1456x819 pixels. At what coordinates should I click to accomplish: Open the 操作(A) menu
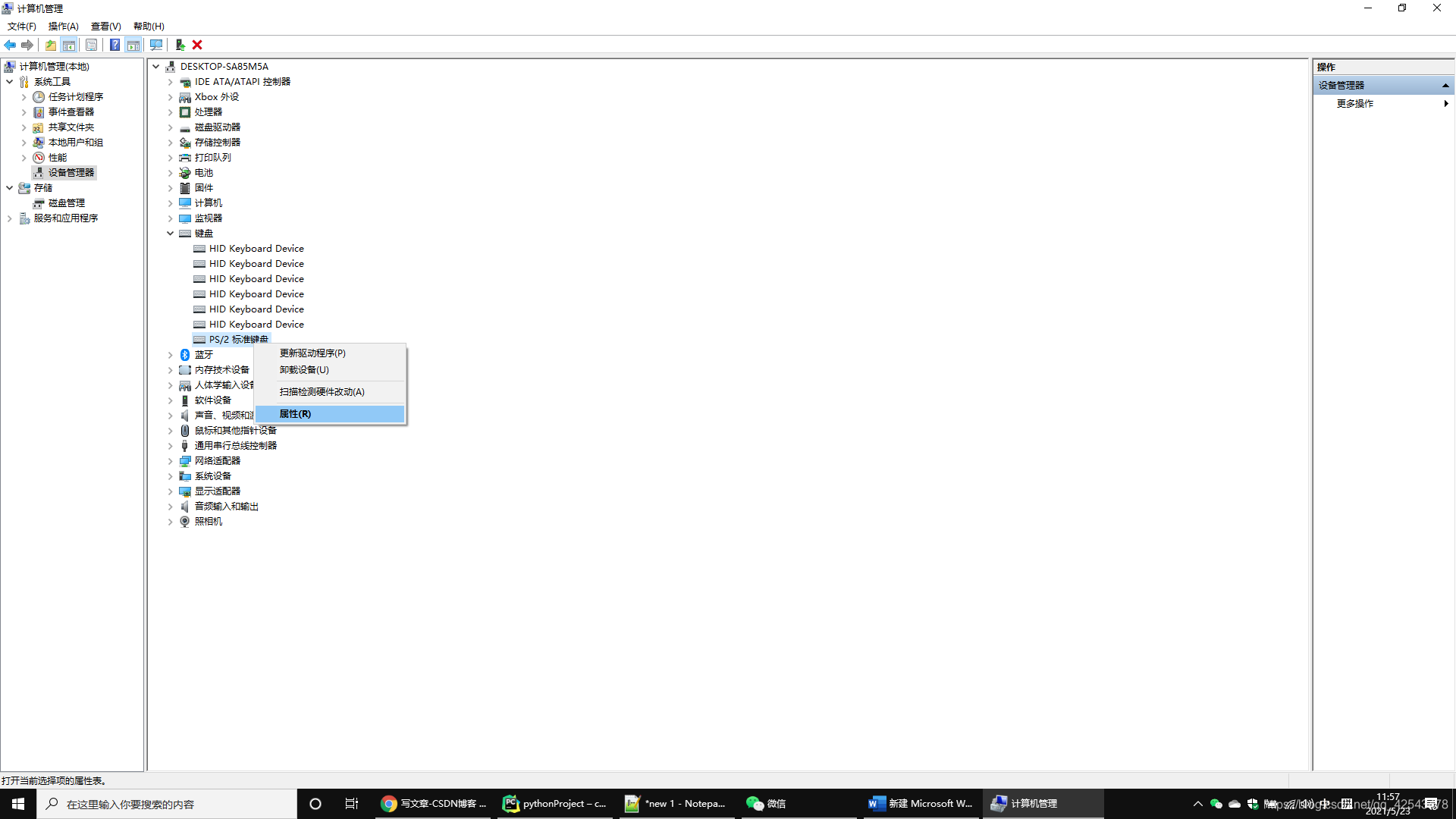coord(63,26)
